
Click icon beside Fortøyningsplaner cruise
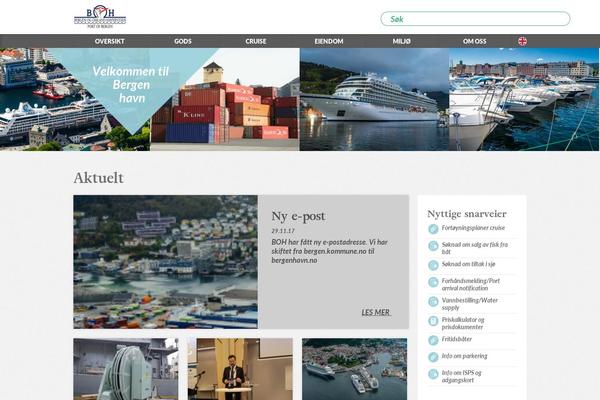pos(433,229)
